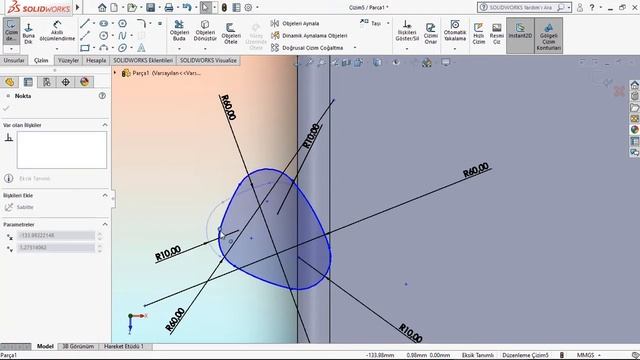Click the Y coordinate parameter field

[x=56, y=248]
